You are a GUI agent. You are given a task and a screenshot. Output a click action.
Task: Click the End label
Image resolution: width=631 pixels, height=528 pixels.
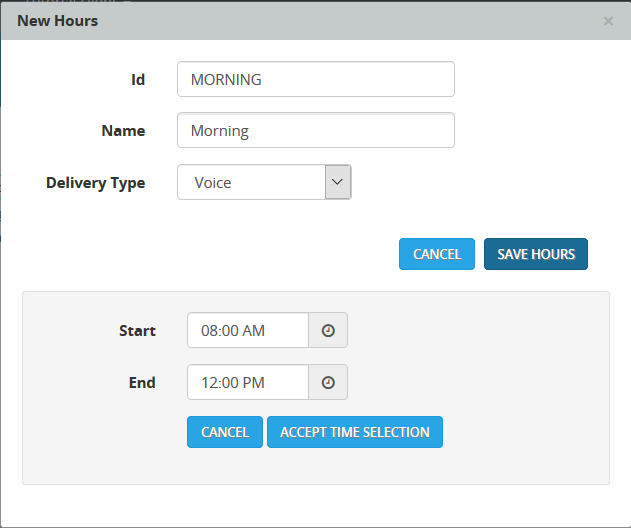click(143, 383)
